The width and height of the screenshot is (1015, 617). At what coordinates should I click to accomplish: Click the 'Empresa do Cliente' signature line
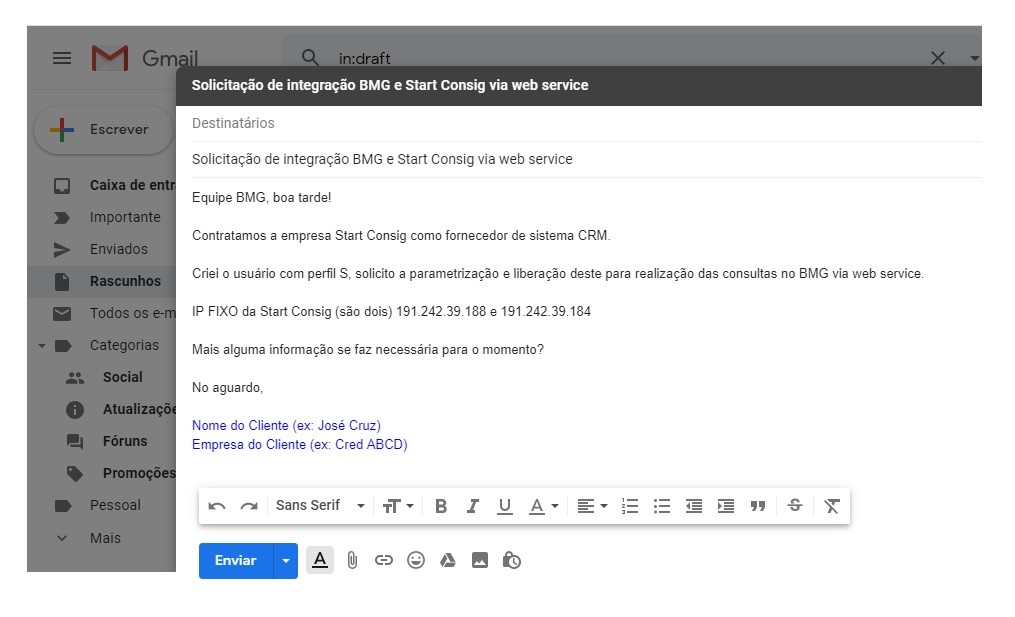point(299,445)
